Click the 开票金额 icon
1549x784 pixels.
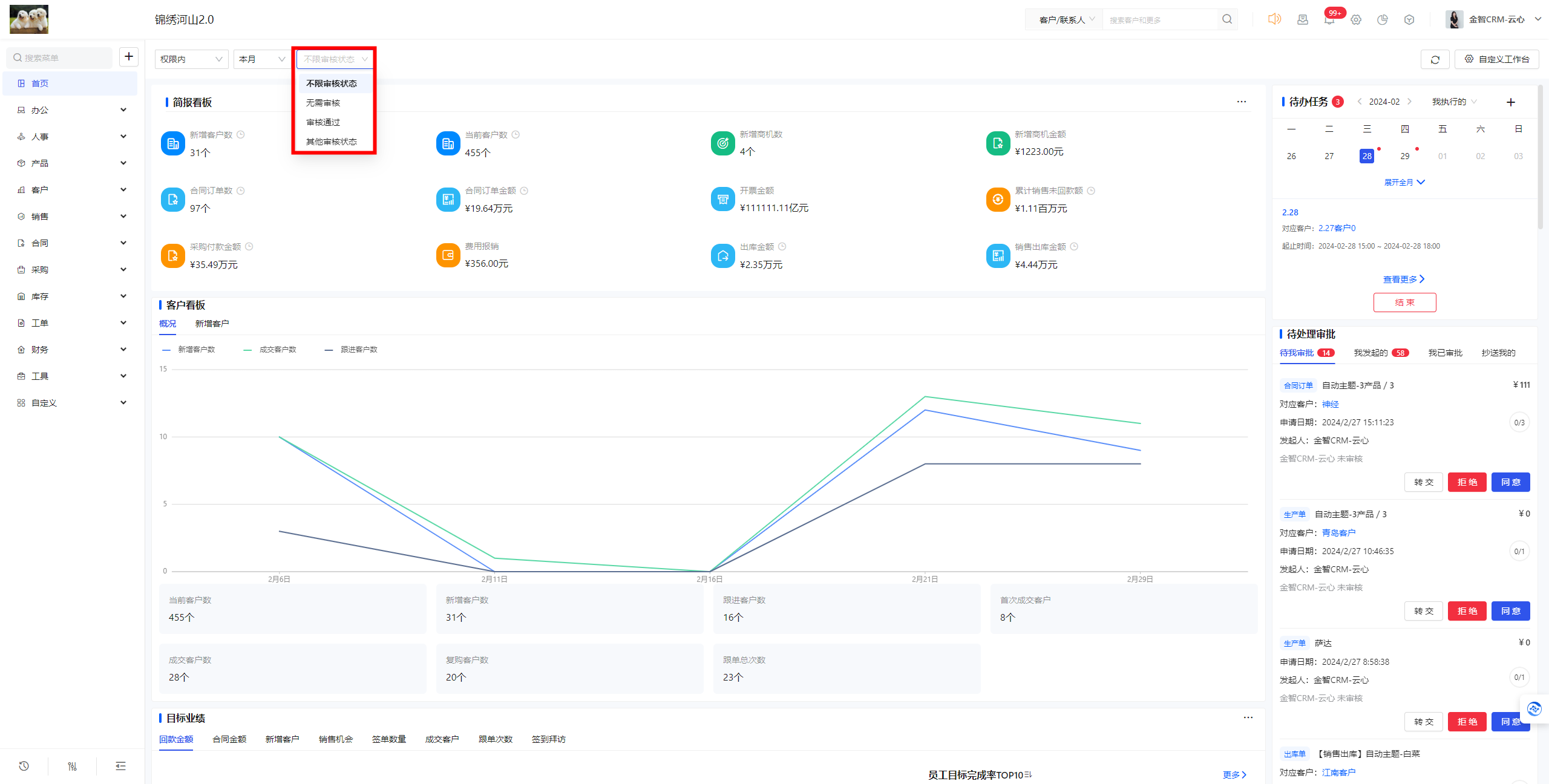pos(723,200)
